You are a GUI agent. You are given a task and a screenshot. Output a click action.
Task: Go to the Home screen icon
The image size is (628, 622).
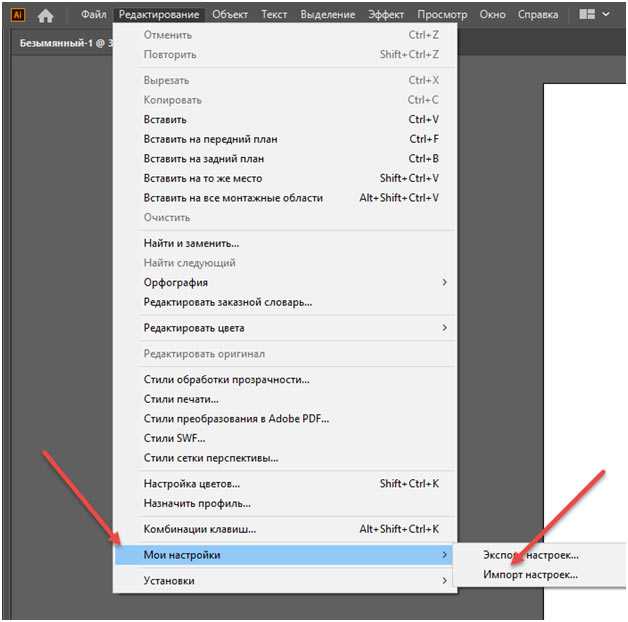tap(45, 15)
